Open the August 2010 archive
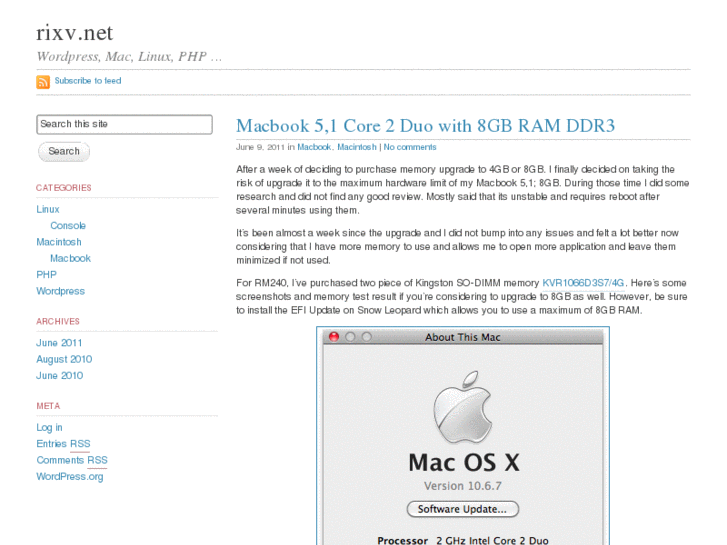This screenshot has width=727, height=545. point(64,359)
